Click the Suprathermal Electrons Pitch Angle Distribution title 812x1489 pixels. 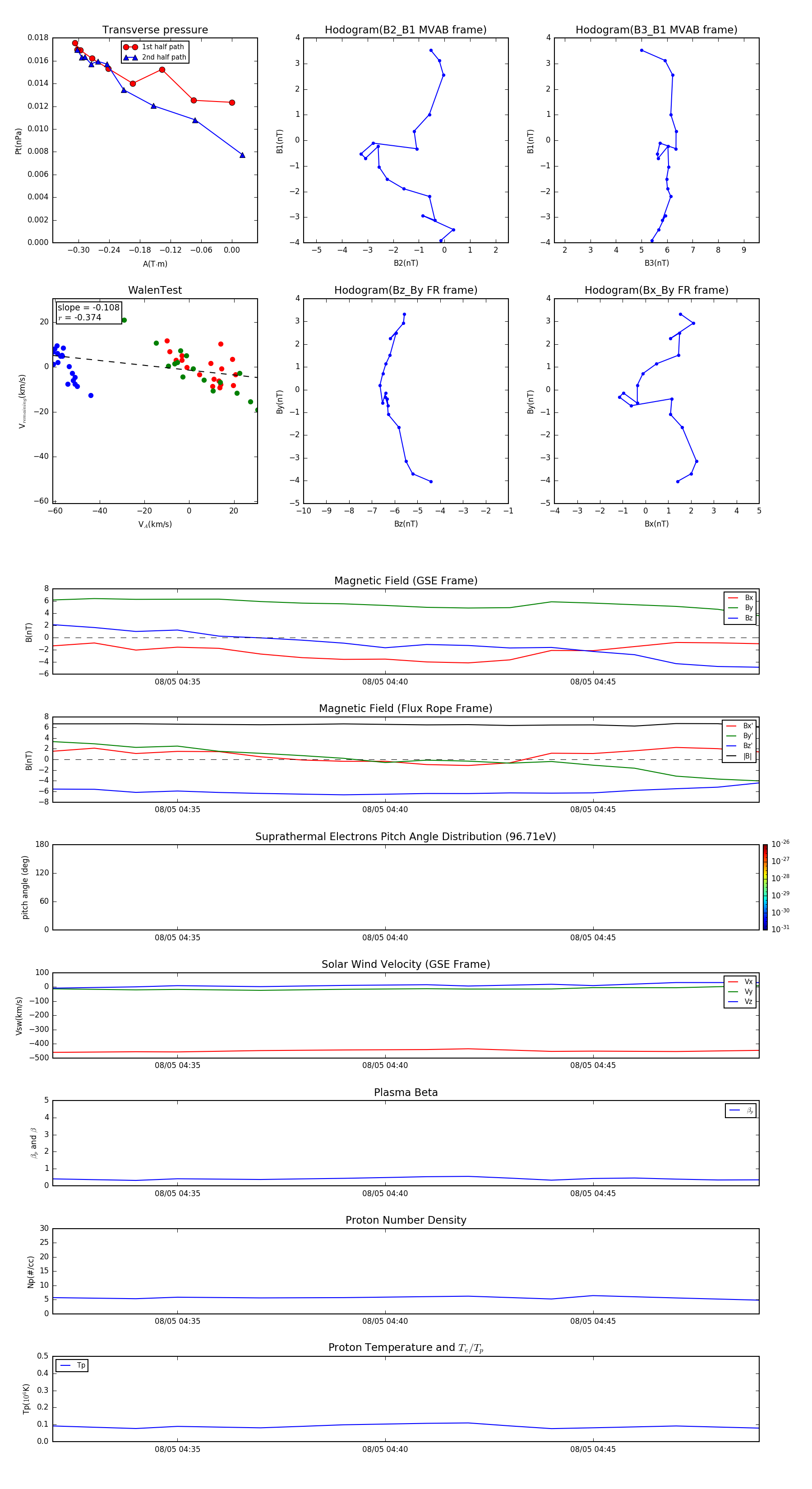click(406, 837)
